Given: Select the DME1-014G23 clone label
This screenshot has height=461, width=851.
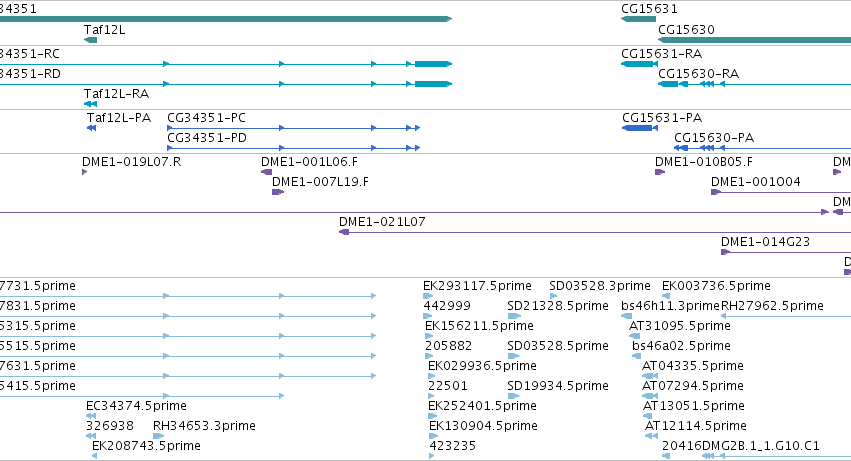Looking at the screenshot, I should tap(765, 242).
